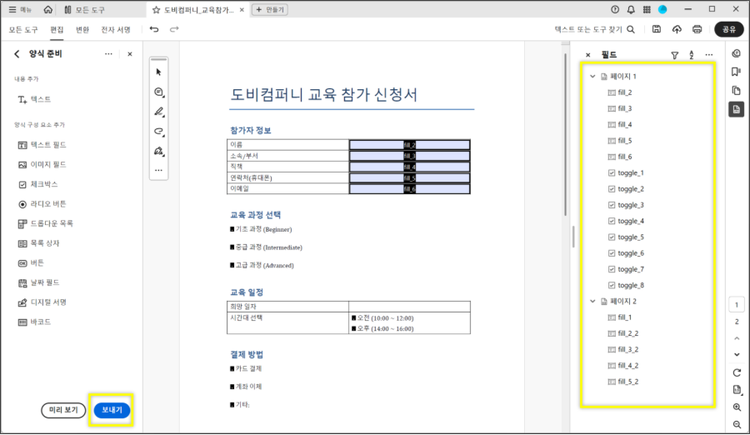The height and width of the screenshot is (435, 750).
Task: Open 모든 도구 tab in title bar
Action: tap(84, 10)
